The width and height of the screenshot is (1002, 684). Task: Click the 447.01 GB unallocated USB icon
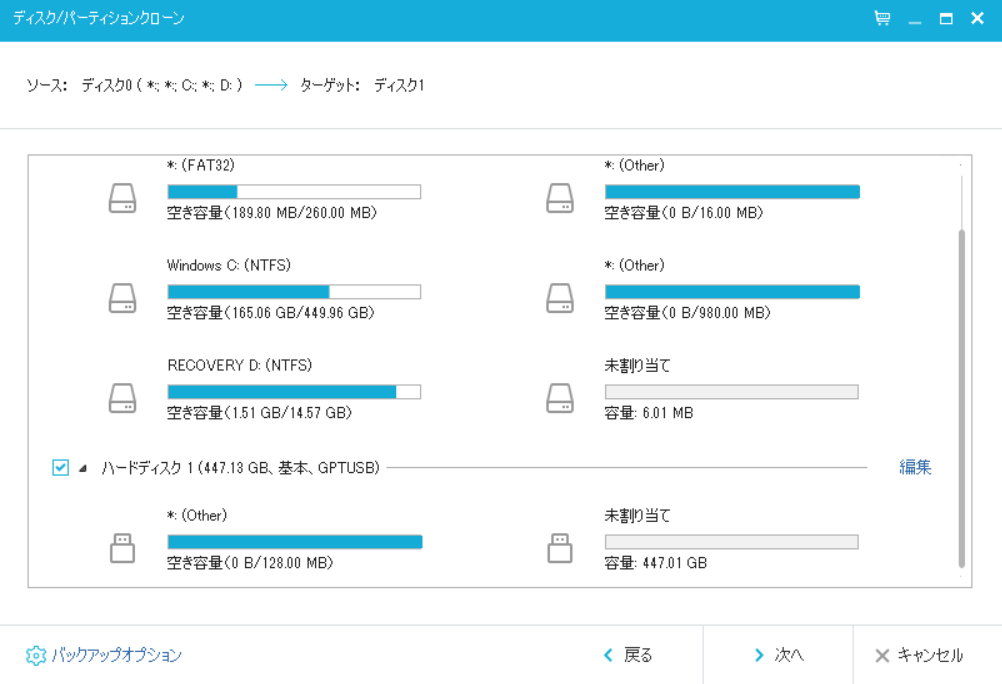pos(560,548)
